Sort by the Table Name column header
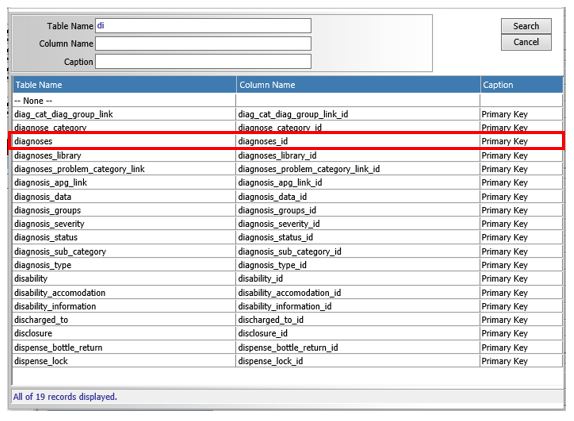The width and height of the screenshot is (574, 421). pyautogui.click(x=124, y=85)
